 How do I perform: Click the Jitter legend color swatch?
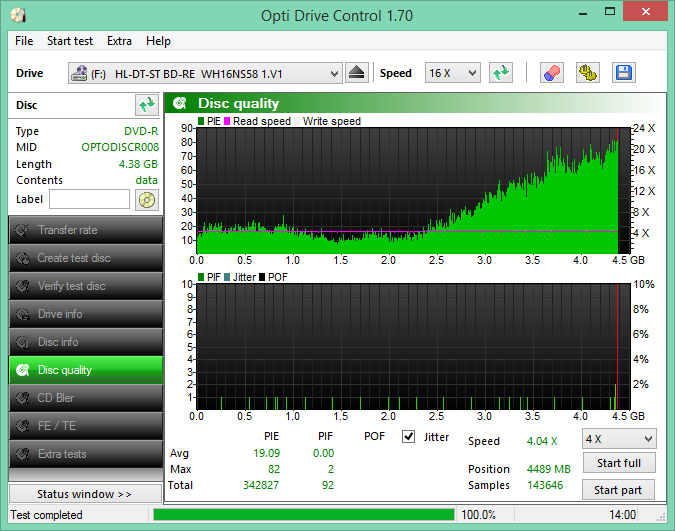(x=227, y=277)
